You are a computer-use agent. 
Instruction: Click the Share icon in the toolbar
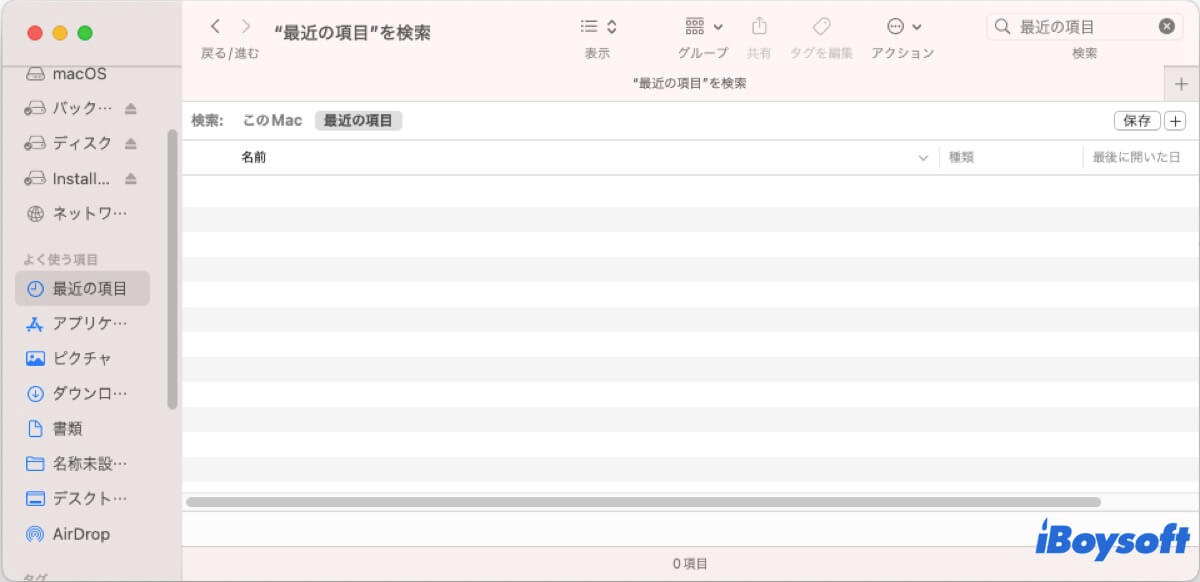click(759, 27)
